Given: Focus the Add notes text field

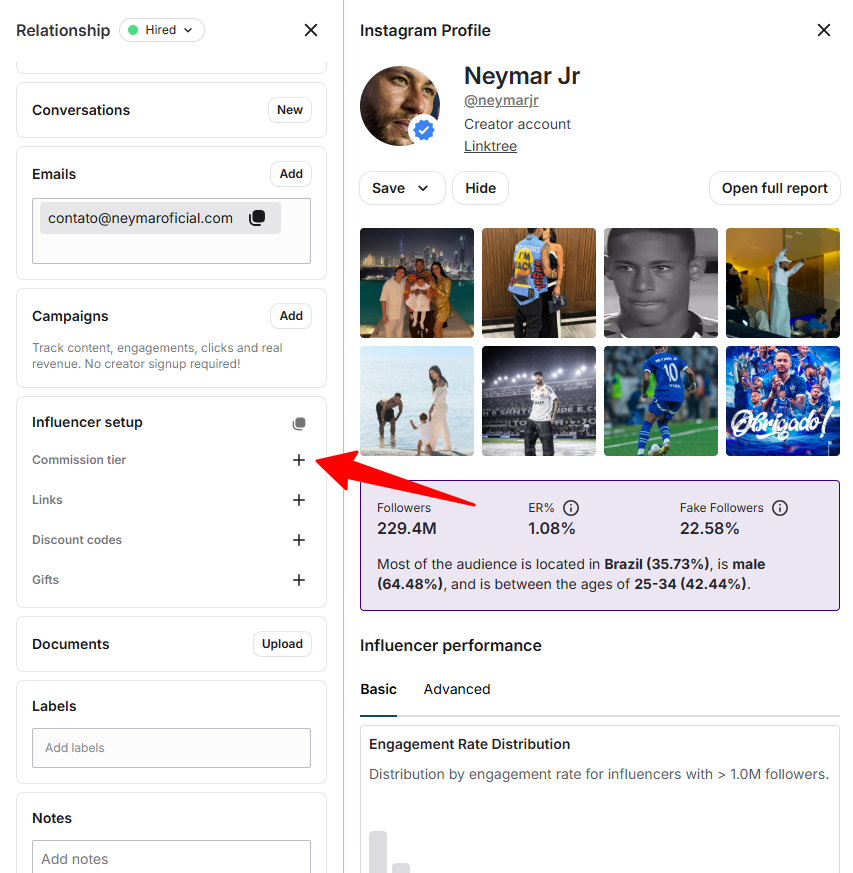Looking at the screenshot, I should [x=171, y=857].
